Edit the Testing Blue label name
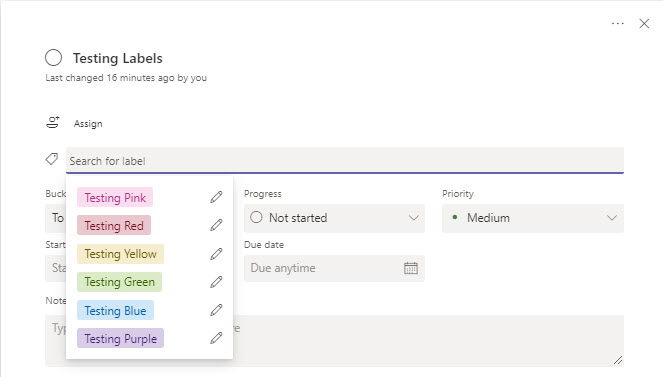This screenshot has height=377, width=663. coord(216,310)
